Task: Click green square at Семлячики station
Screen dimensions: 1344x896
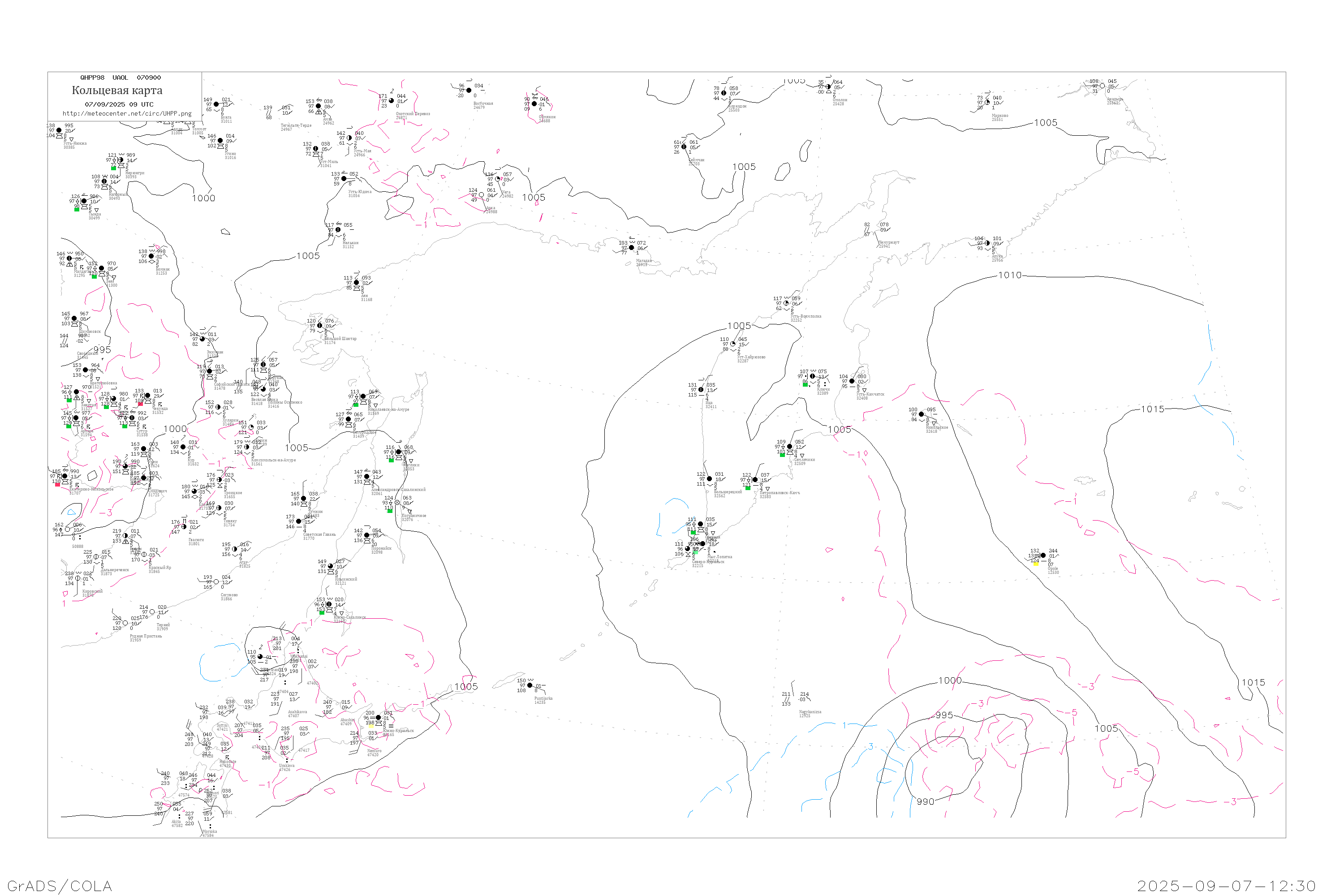Action: point(782,455)
